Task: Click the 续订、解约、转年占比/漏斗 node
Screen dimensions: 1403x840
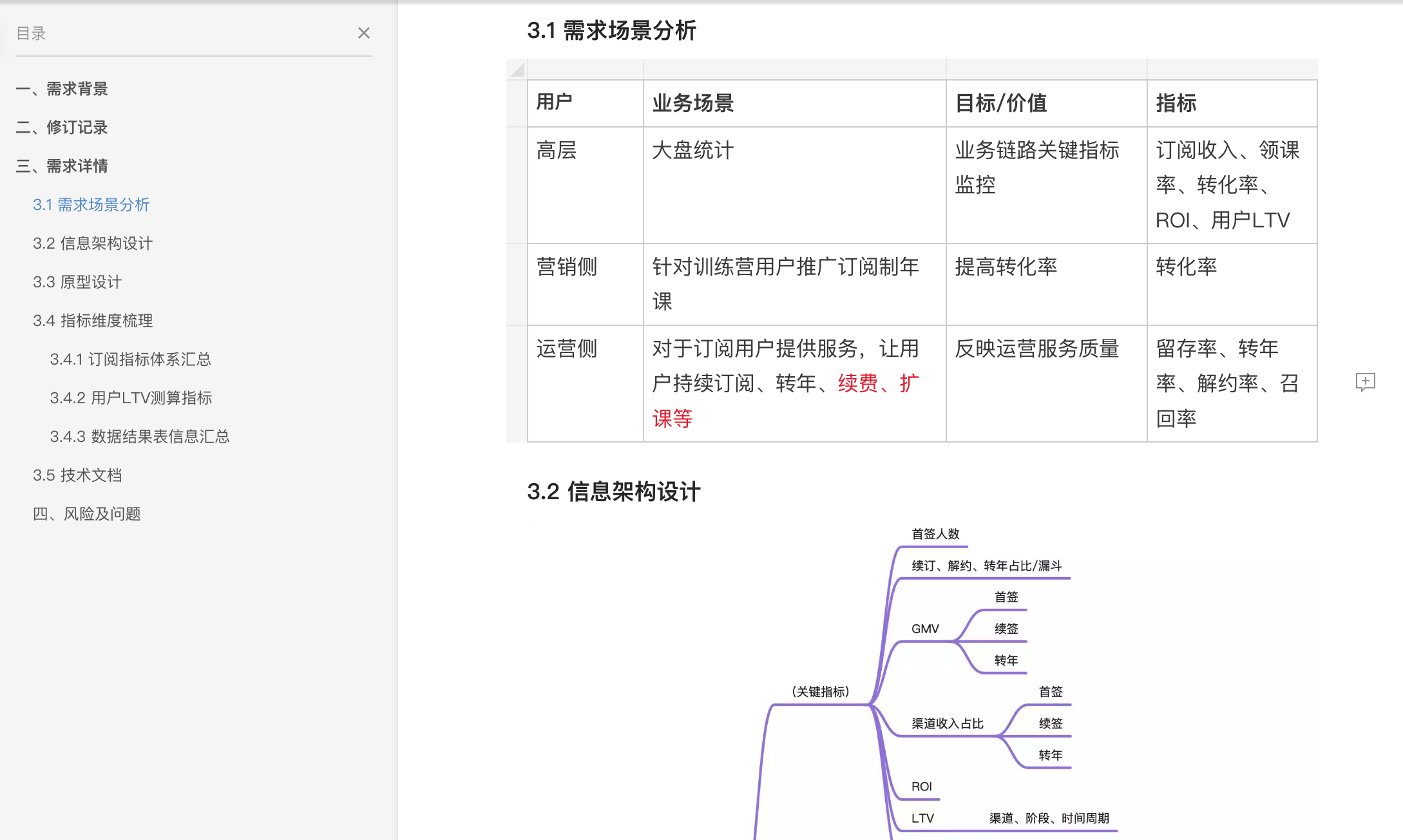Action: click(x=986, y=566)
